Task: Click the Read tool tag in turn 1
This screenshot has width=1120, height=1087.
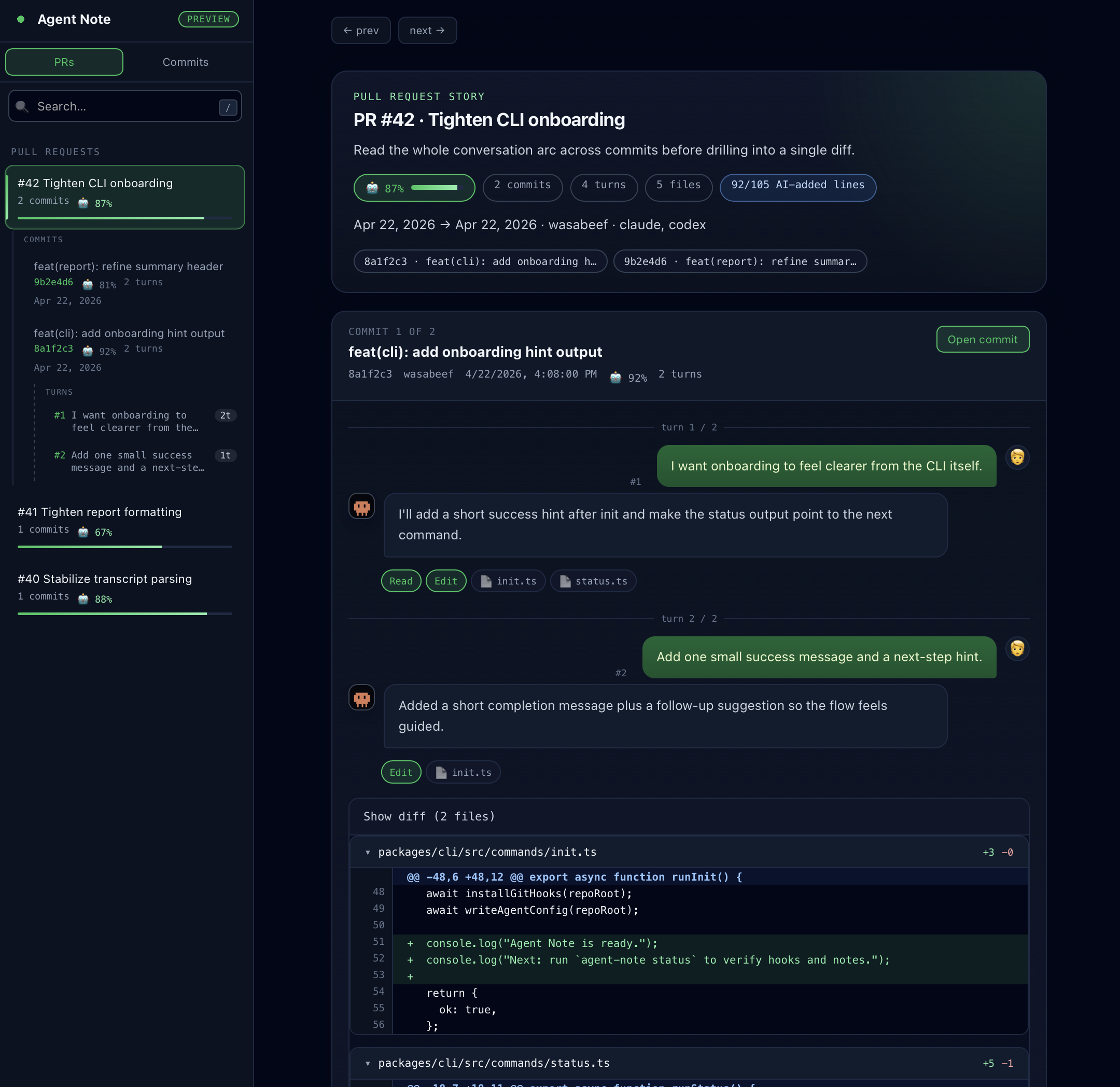Action: coord(401,581)
